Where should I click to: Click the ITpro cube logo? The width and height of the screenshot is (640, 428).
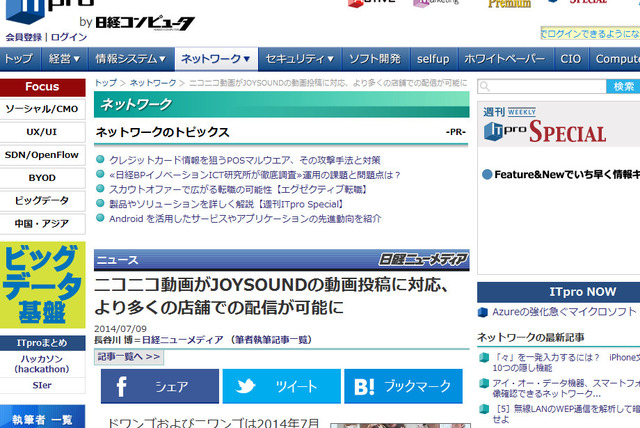(24, 11)
